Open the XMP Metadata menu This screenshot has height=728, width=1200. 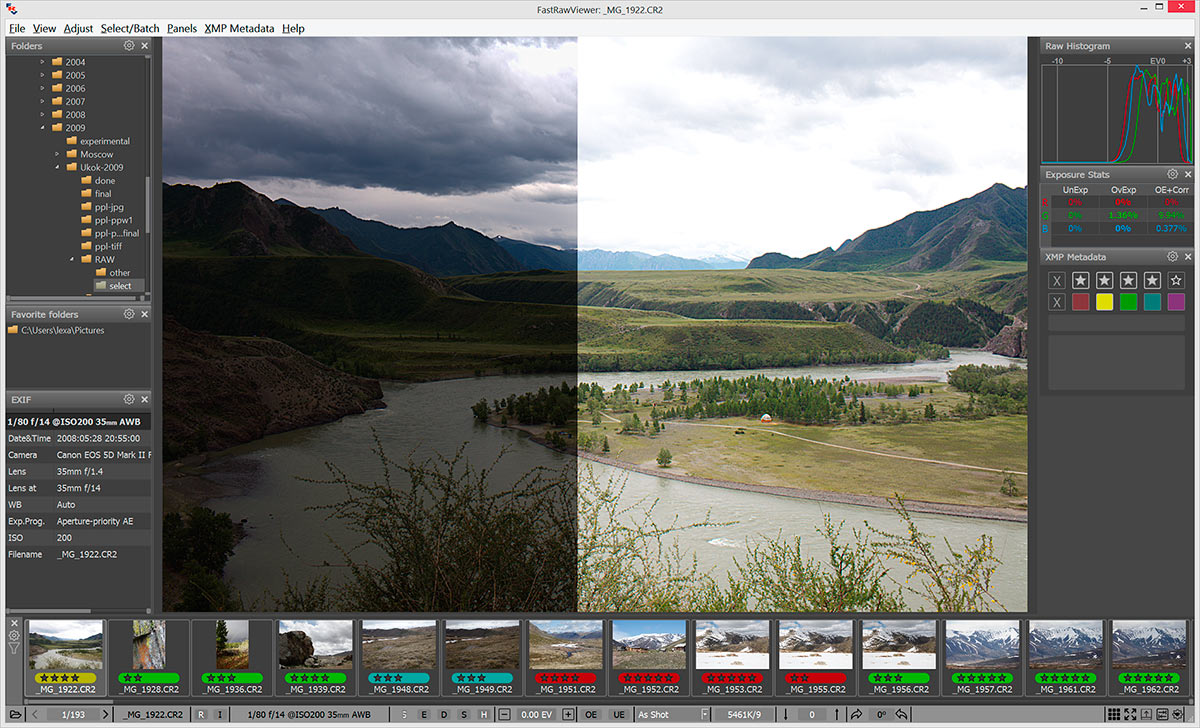(x=239, y=28)
